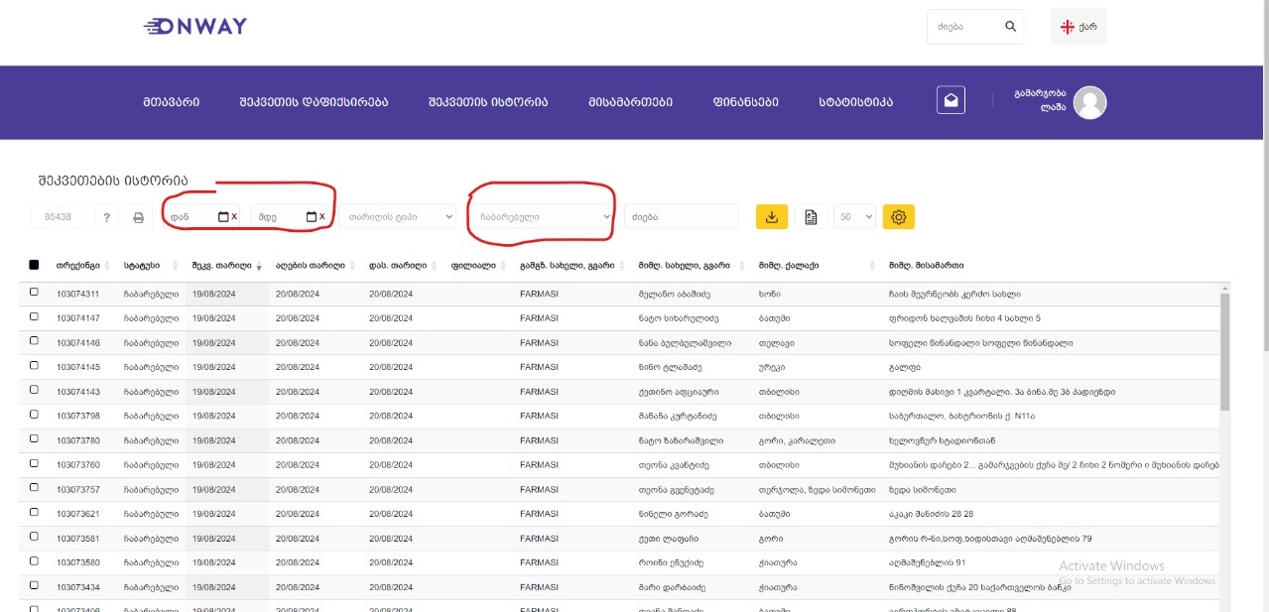Open the envelope messages icon
The image size is (1269, 612).
(951, 101)
